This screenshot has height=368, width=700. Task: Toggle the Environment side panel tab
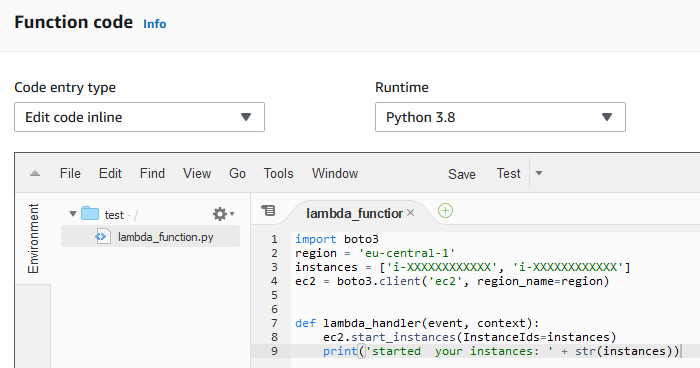33,238
